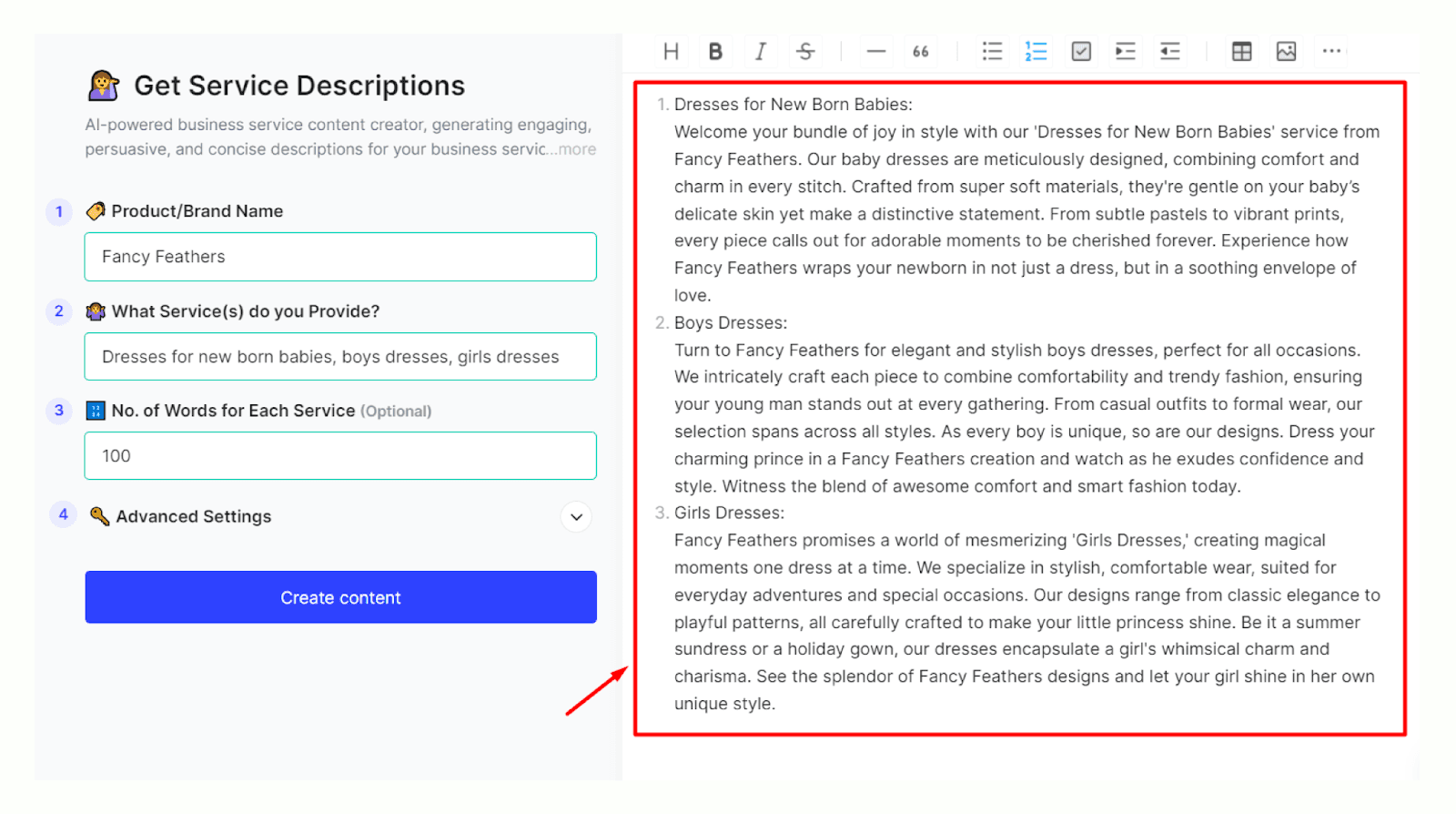Insert task checkbox list
The height and width of the screenshot is (814, 1456).
click(1081, 51)
